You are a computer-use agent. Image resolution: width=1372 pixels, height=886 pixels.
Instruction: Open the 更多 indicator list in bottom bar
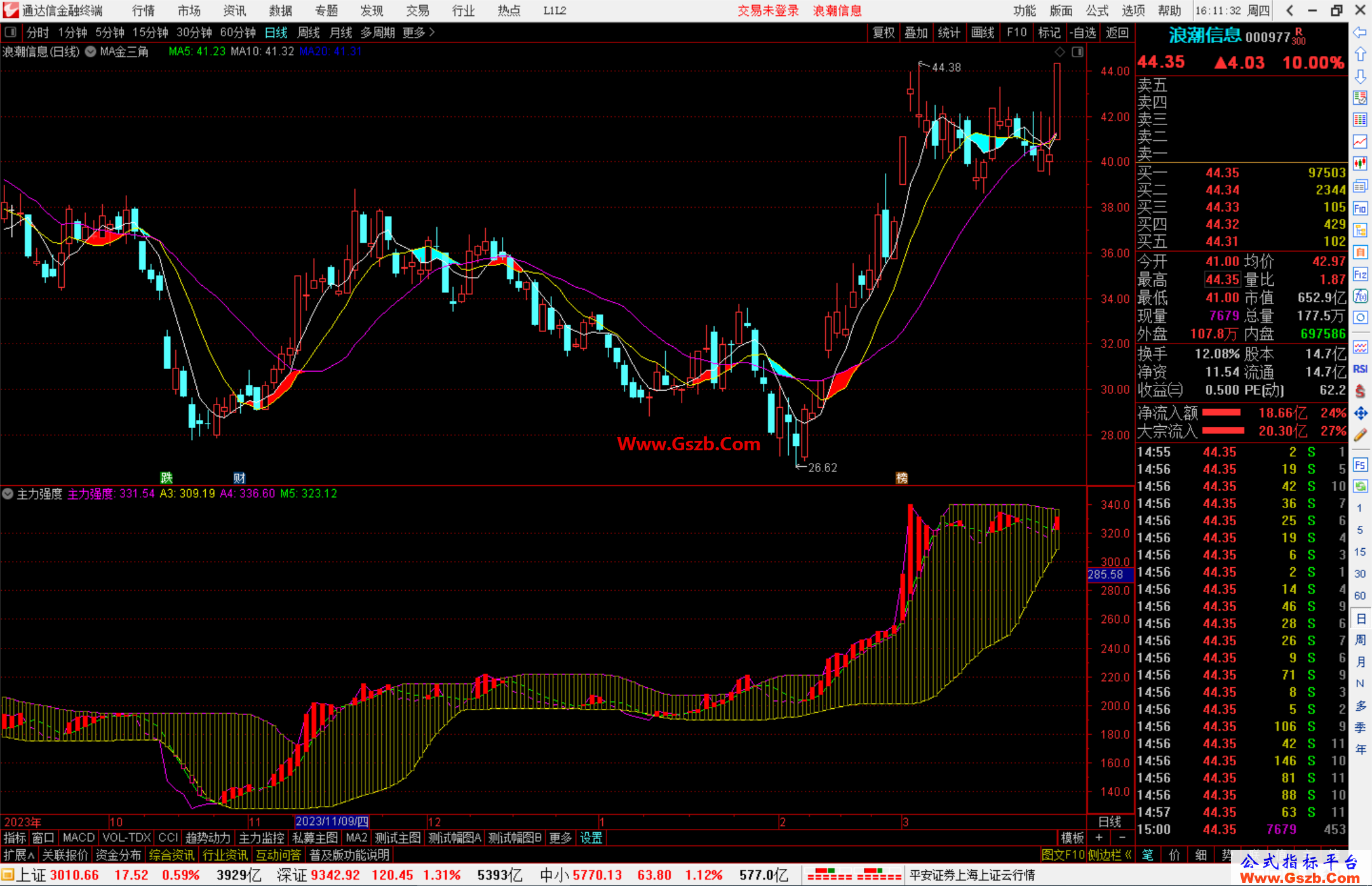[560, 838]
